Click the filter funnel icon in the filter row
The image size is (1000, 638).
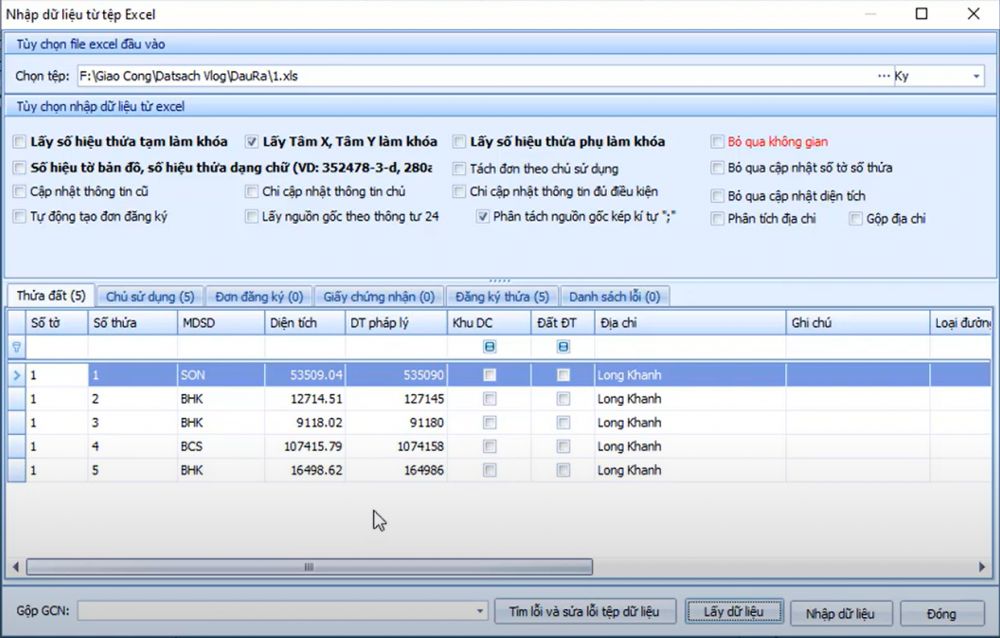click(x=16, y=347)
